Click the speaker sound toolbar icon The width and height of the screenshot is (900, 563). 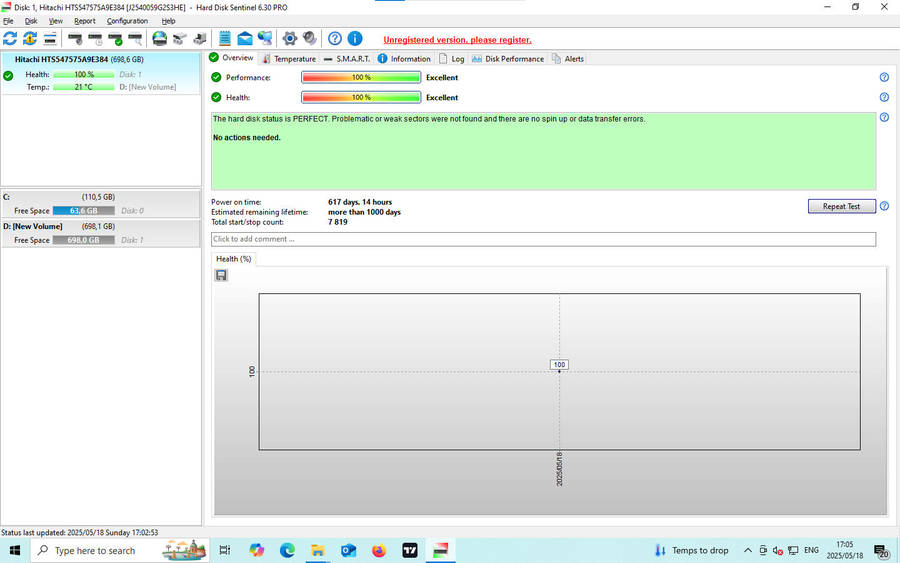[309, 39]
